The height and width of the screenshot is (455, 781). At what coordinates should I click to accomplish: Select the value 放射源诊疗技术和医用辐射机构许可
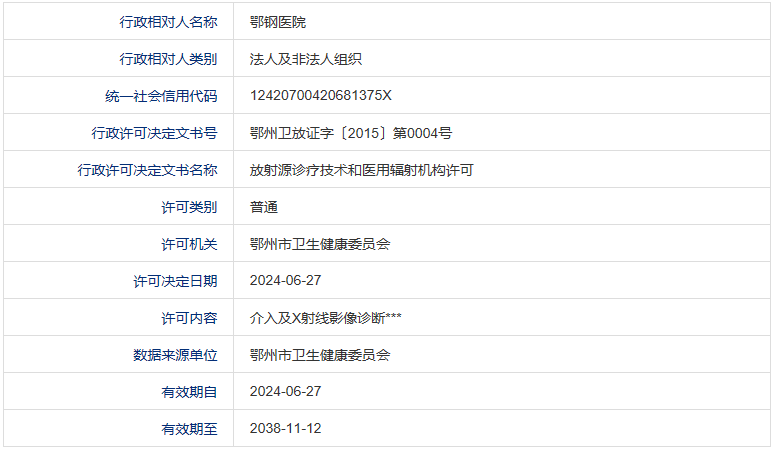[362, 170]
